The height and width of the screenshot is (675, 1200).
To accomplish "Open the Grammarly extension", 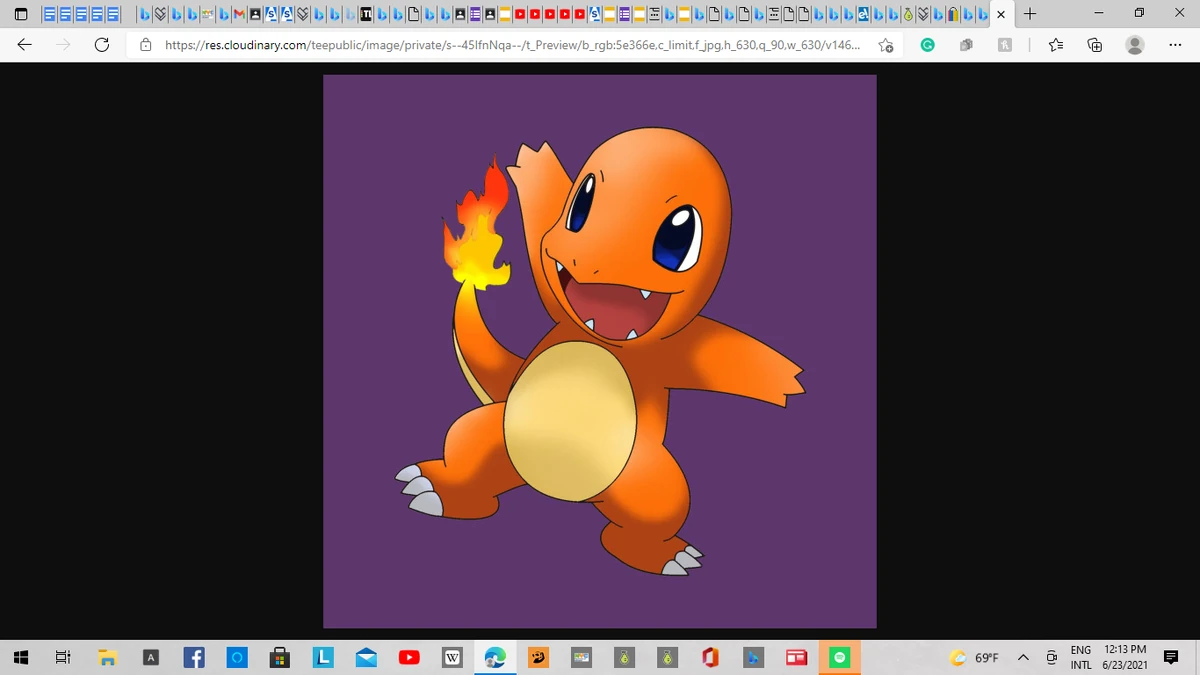I will [927, 44].
